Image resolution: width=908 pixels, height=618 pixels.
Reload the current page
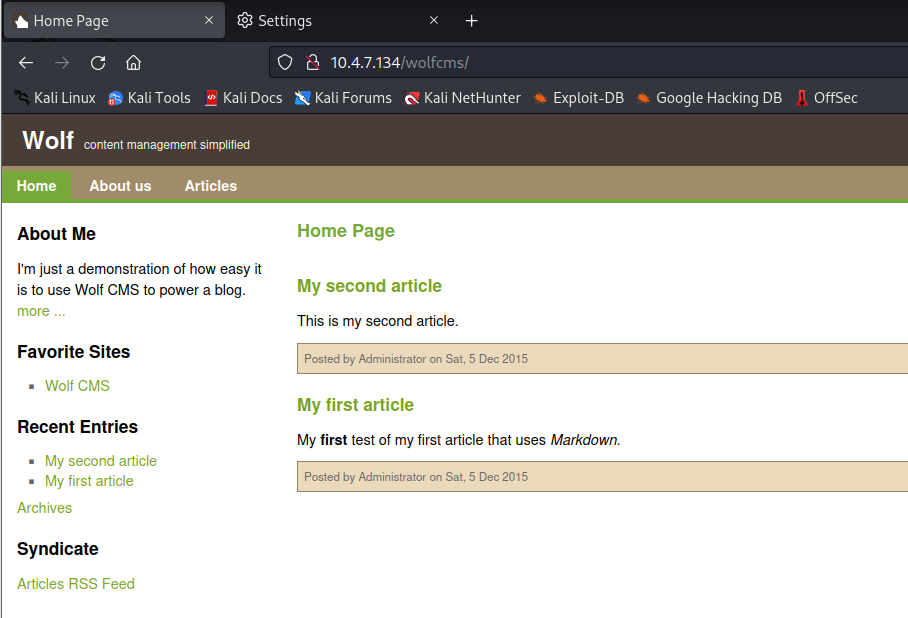tap(98, 63)
